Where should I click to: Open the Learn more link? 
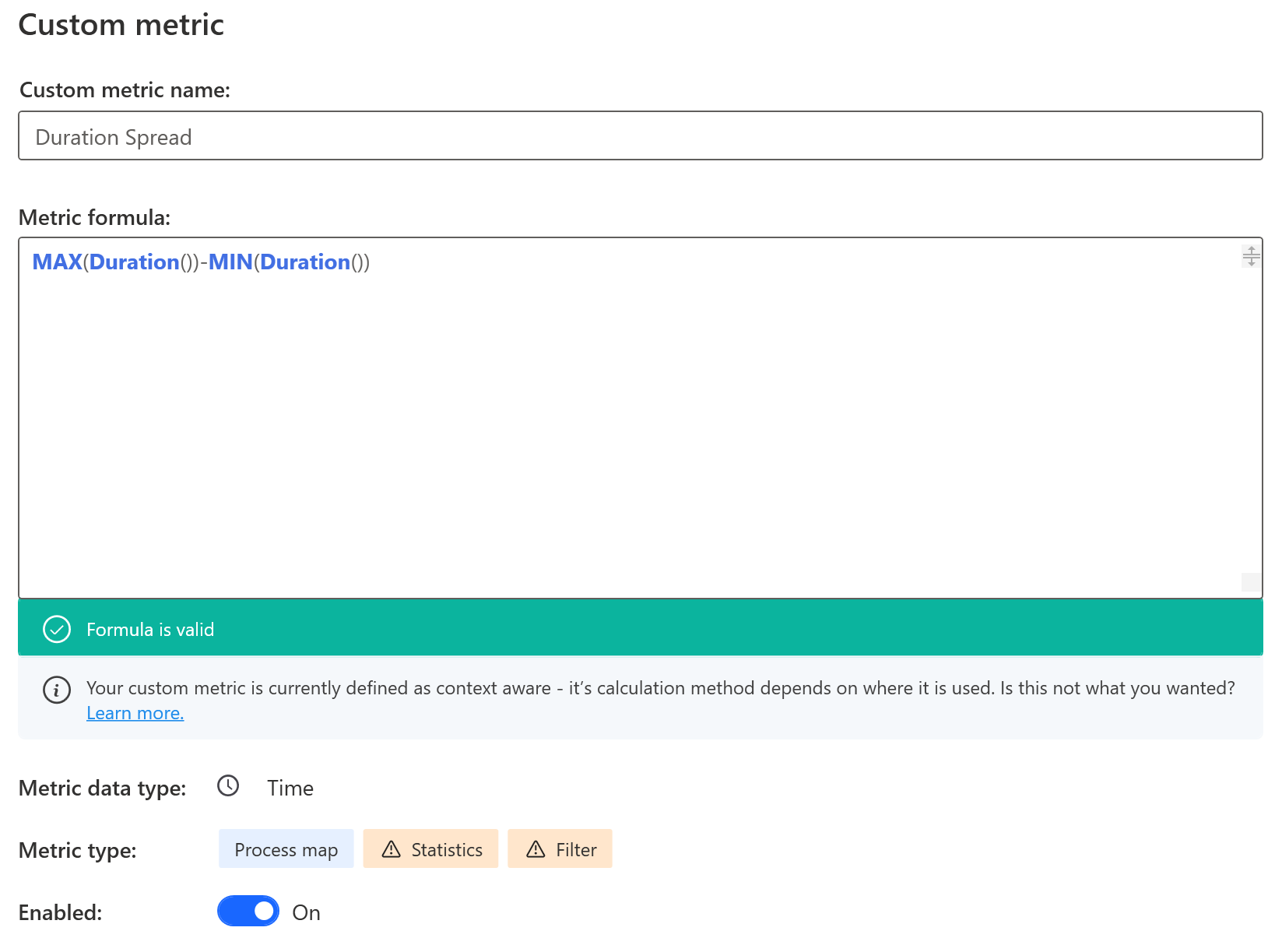[135, 712]
